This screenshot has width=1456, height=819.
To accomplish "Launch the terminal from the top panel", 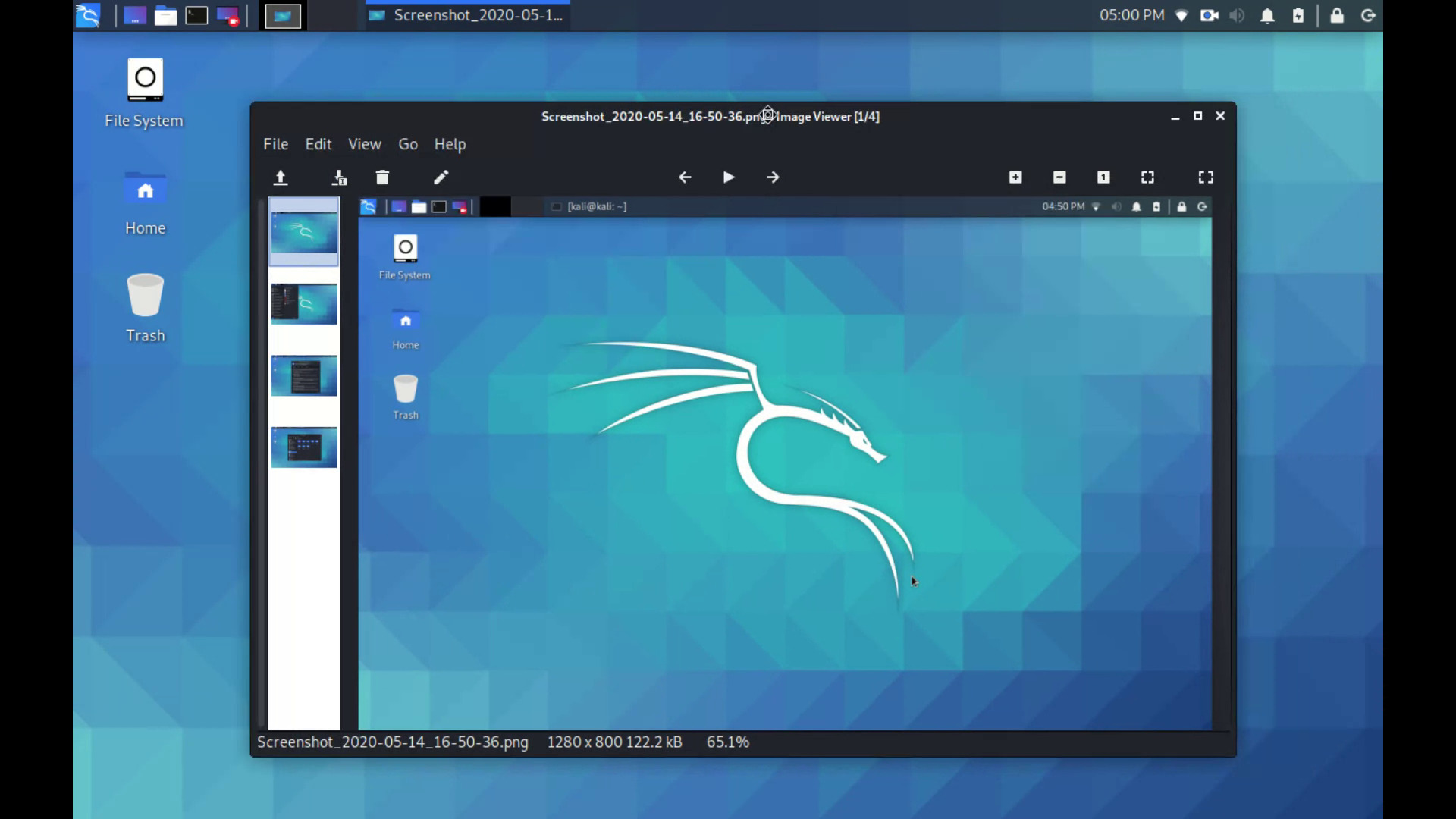I will (196, 15).
